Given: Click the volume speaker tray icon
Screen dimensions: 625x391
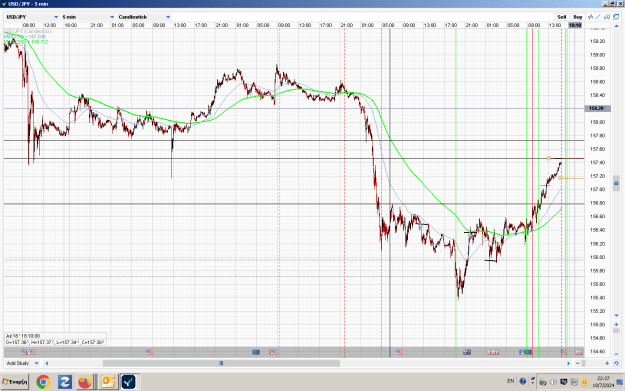Looking at the screenshot, I should coord(554,382).
